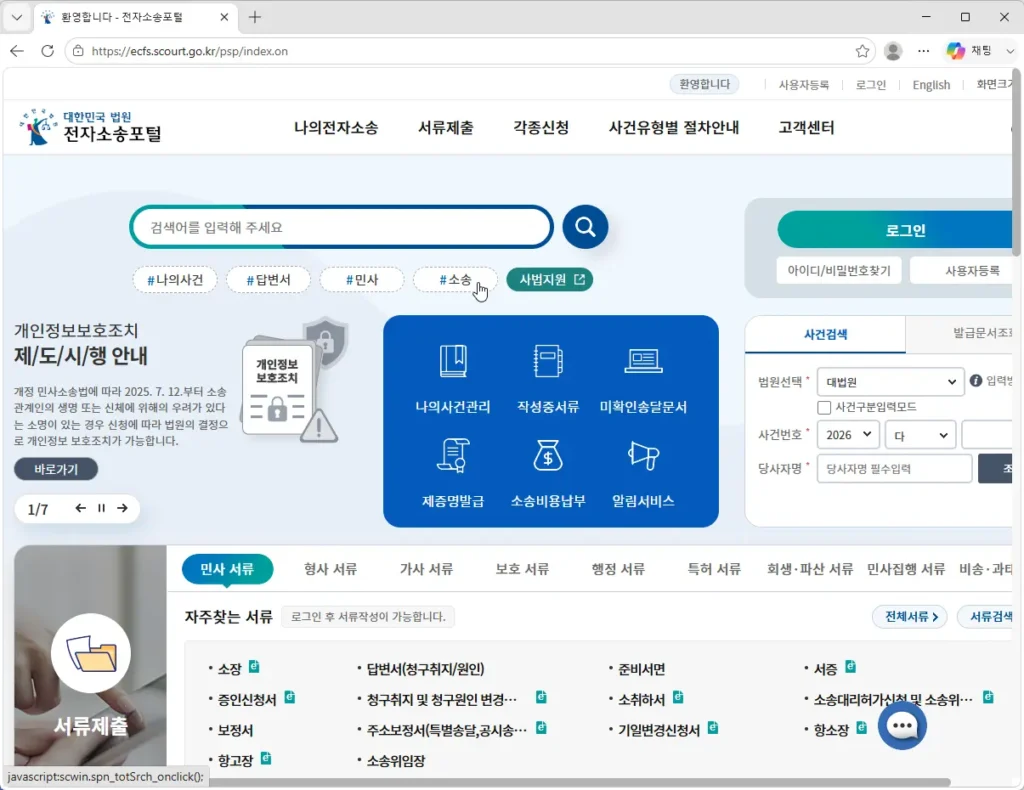The height and width of the screenshot is (790, 1024).
Task: Click browser back arrow
Action: point(17,51)
